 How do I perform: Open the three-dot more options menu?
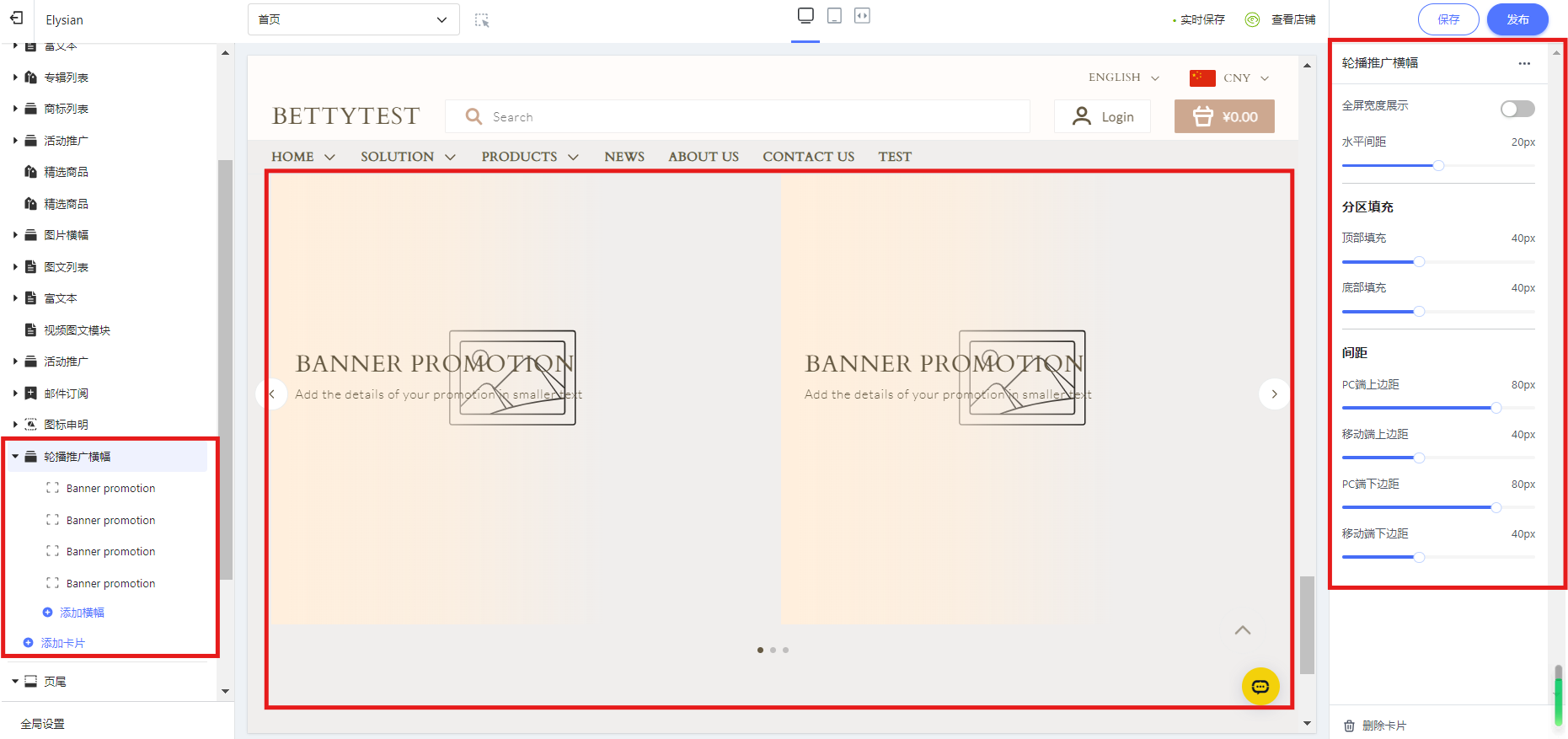(x=1523, y=63)
